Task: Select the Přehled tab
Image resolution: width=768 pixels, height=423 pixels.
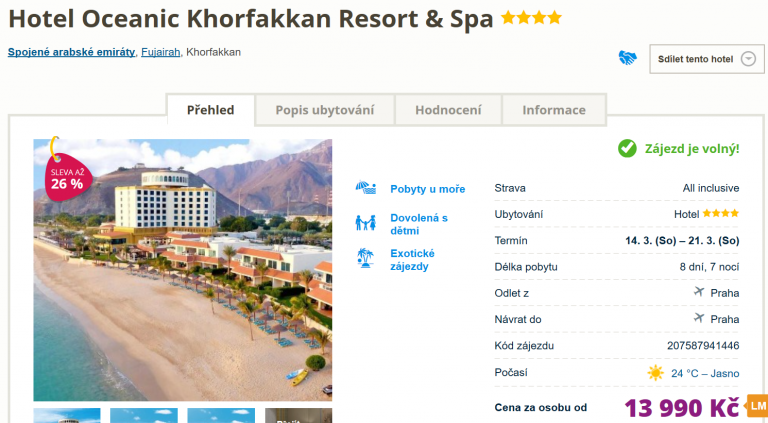Action: coord(211,110)
